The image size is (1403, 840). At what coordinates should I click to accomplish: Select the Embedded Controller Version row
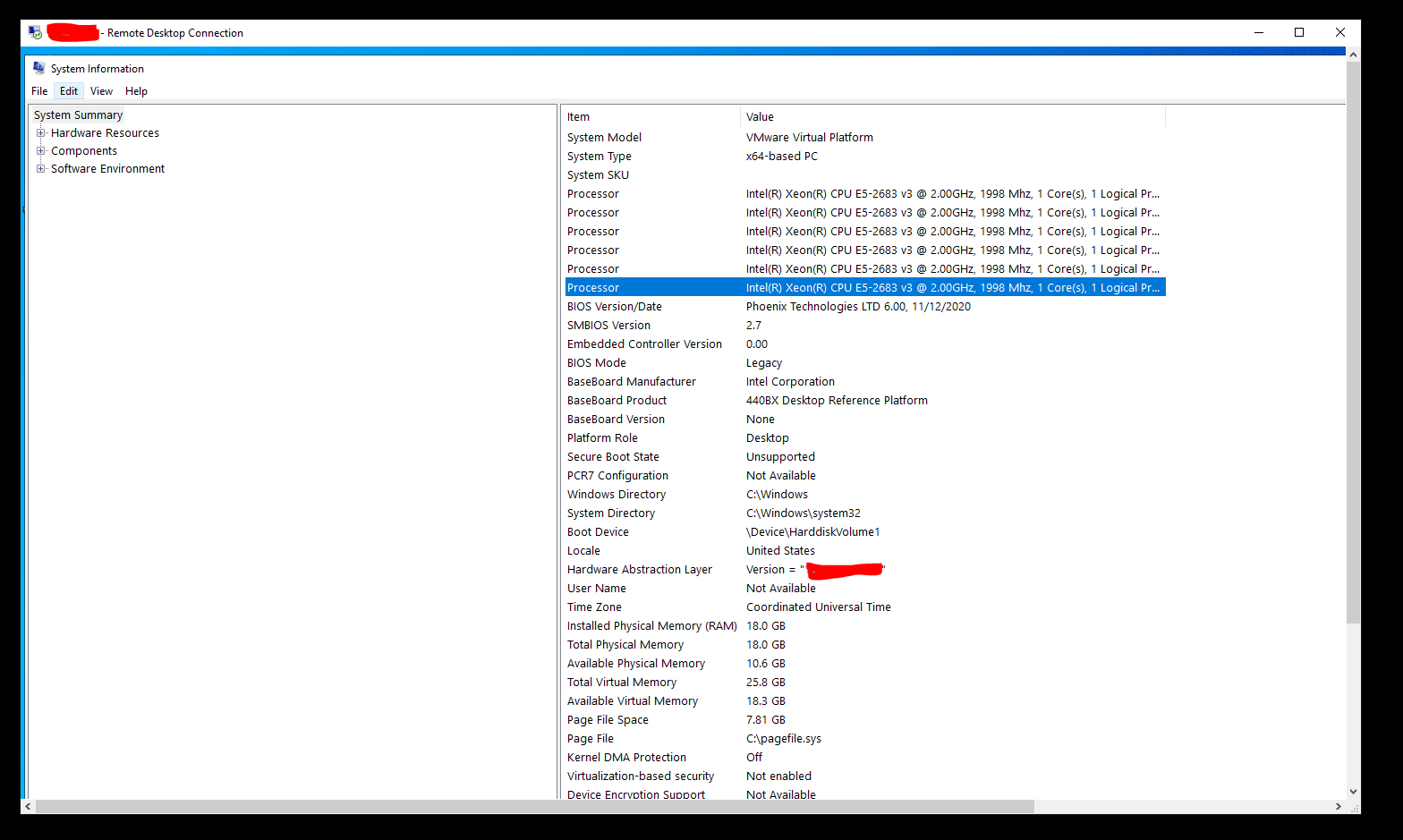[x=865, y=344]
